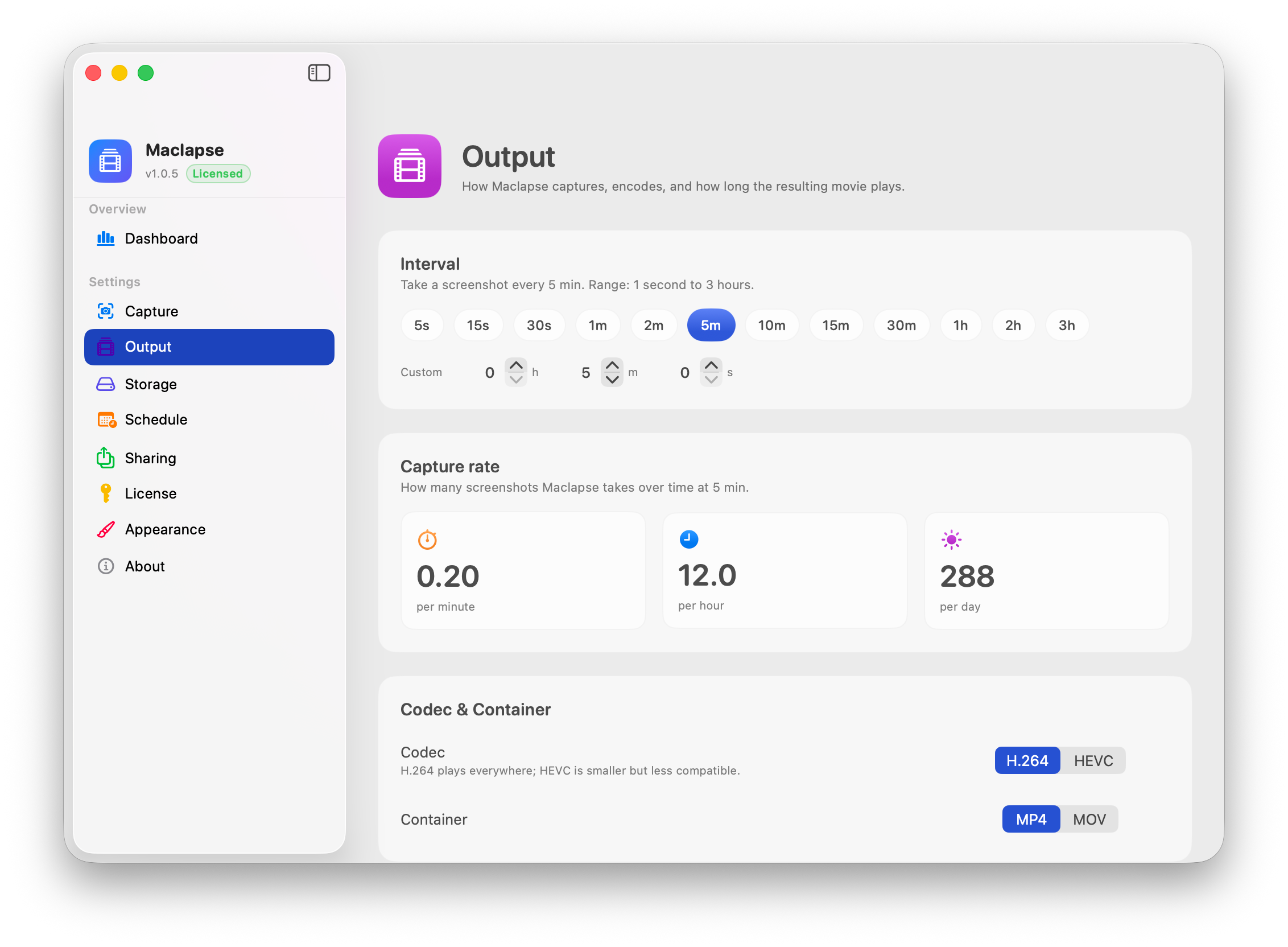1288x947 pixels.
Task: Click the Appearance paintbrush icon
Action: click(105, 529)
